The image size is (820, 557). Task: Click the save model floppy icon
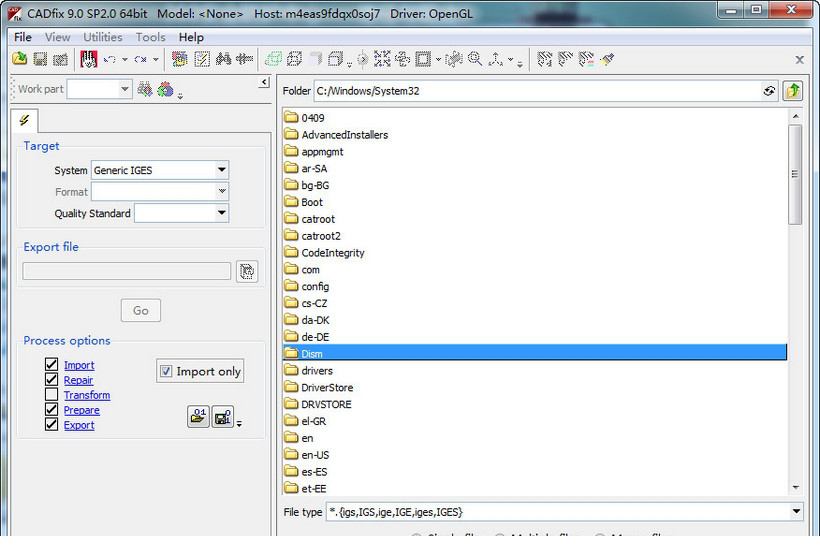point(40,59)
